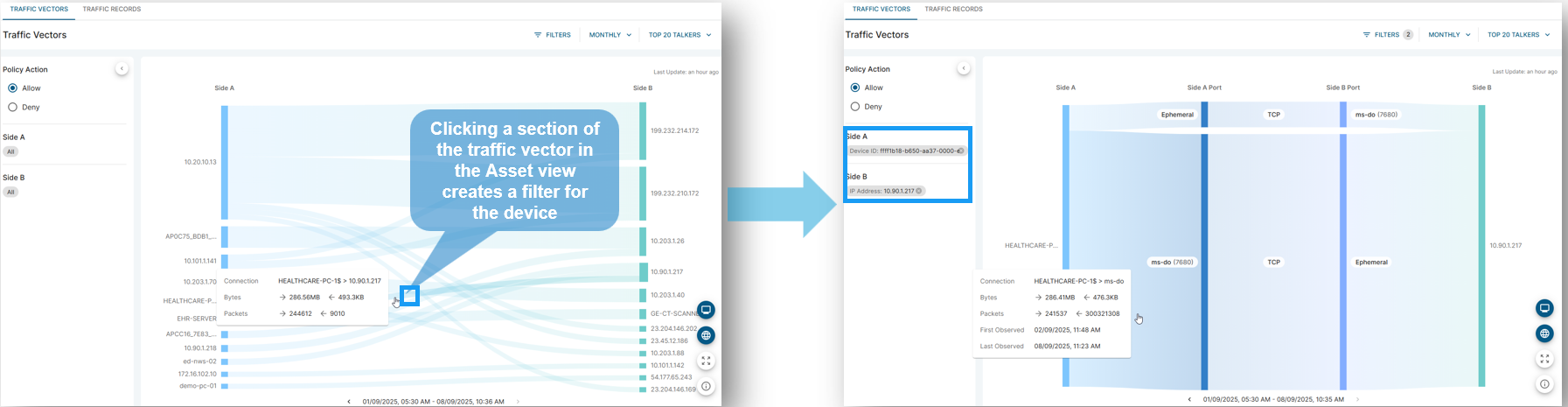1568x407 pixels.
Task: Switch to the Traffic Records tab in the right panel
Action: click(x=953, y=9)
